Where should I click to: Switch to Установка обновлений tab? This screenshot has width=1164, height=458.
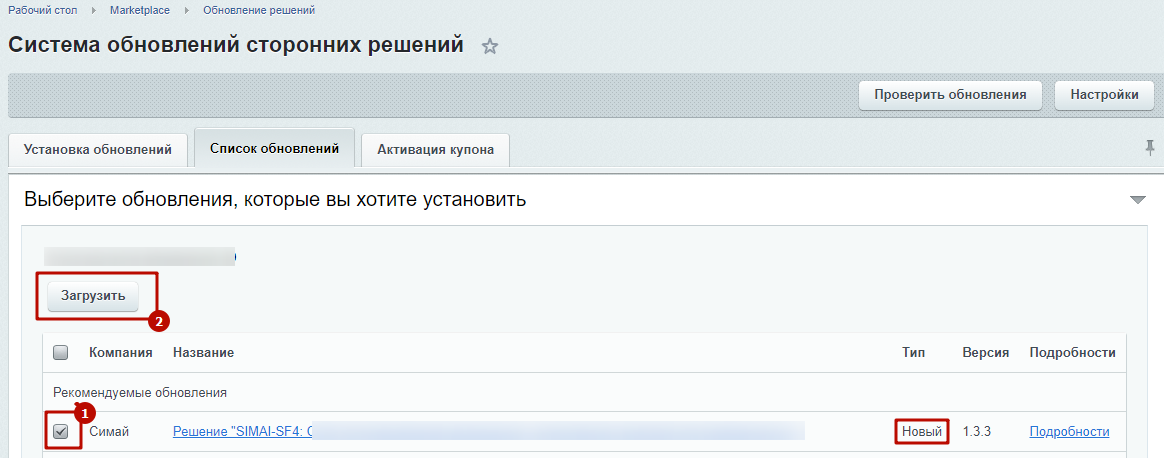[x=97, y=150]
